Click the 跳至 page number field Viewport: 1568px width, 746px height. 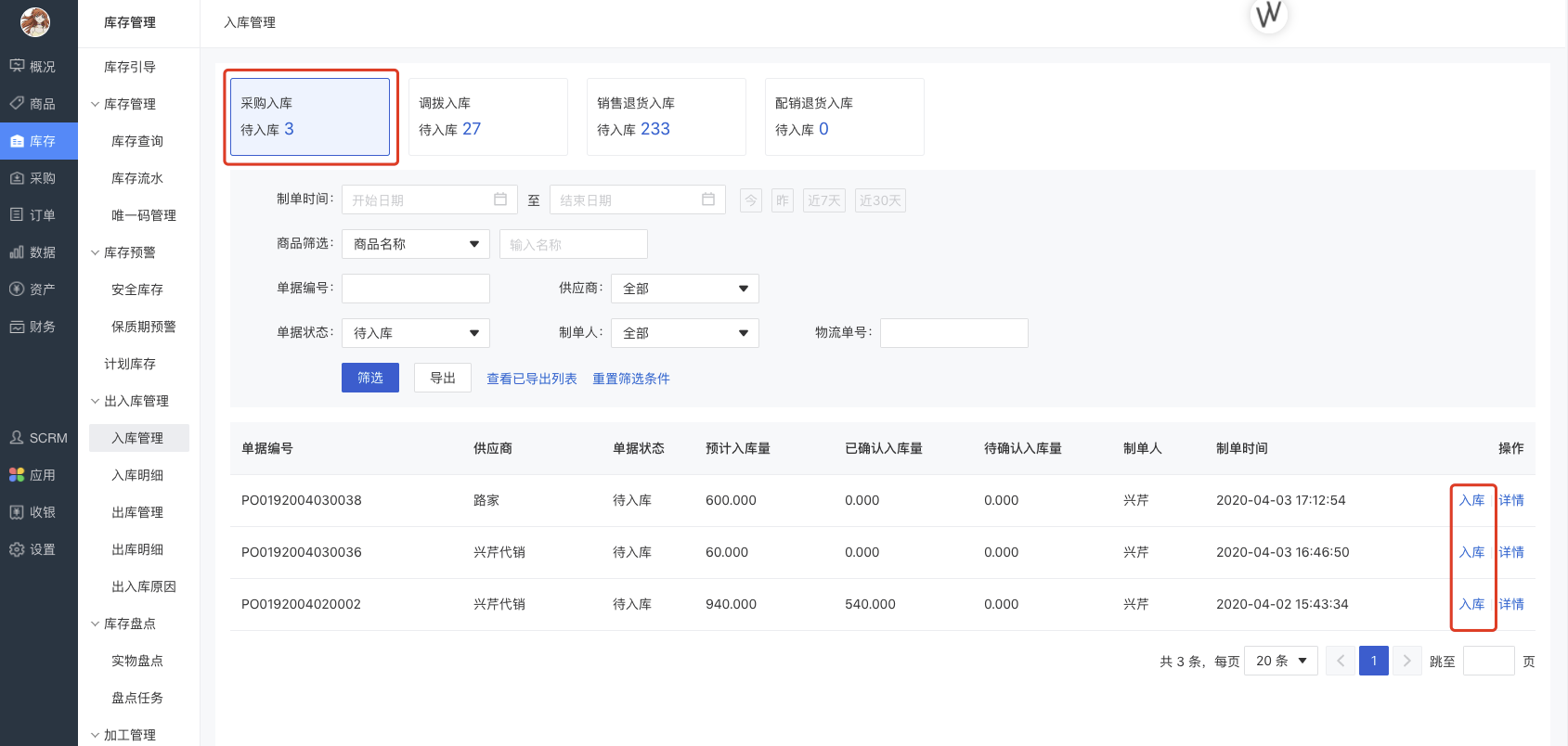point(1489,661)
